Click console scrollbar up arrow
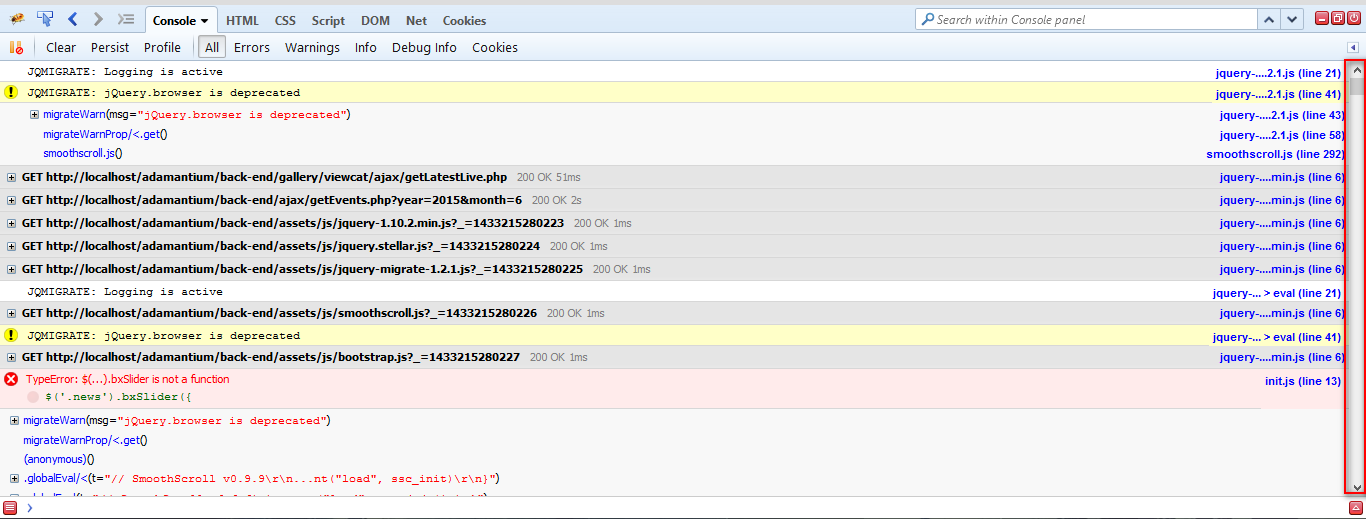Image resolution: width=1366 pixels, height=519 pixels. [x=1356, y=70]
